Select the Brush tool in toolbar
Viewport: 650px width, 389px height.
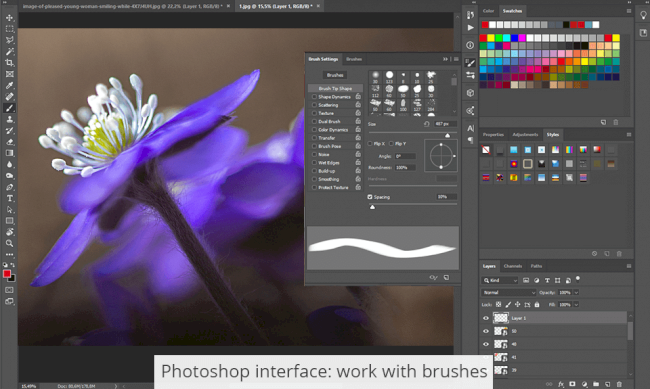9,108
